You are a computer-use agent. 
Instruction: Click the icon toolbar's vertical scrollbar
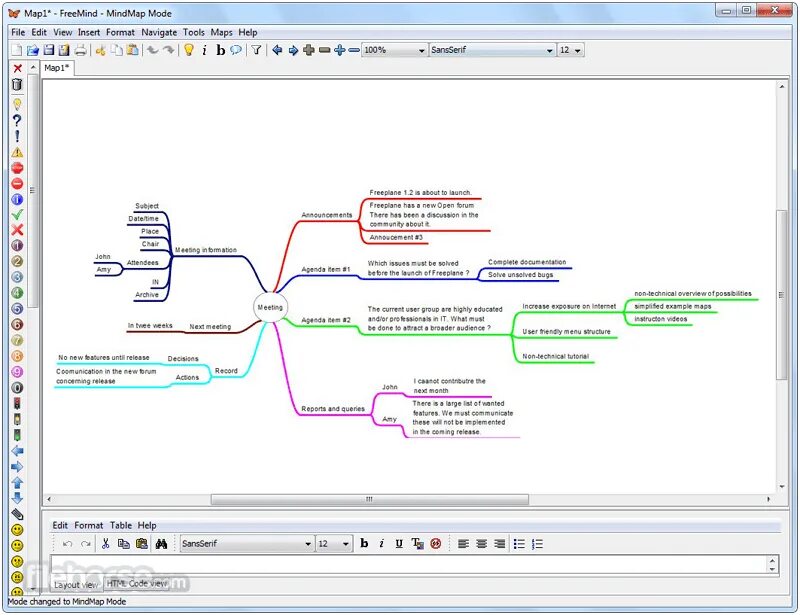(x=33, y=191)
